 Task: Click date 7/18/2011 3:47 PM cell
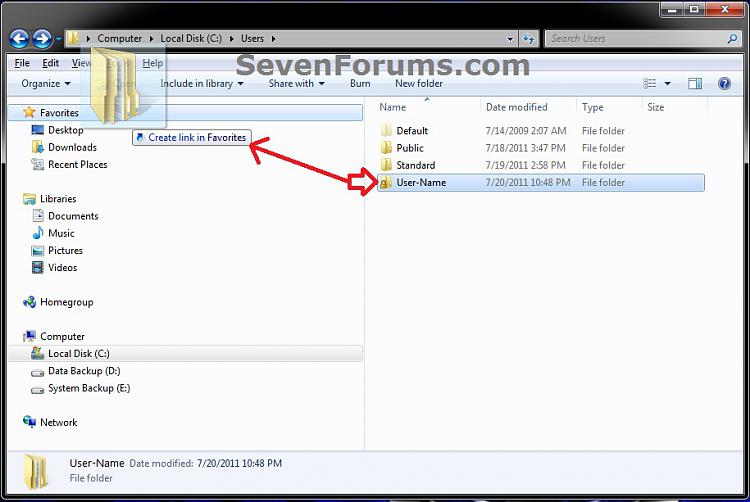[x=525, y=148]
